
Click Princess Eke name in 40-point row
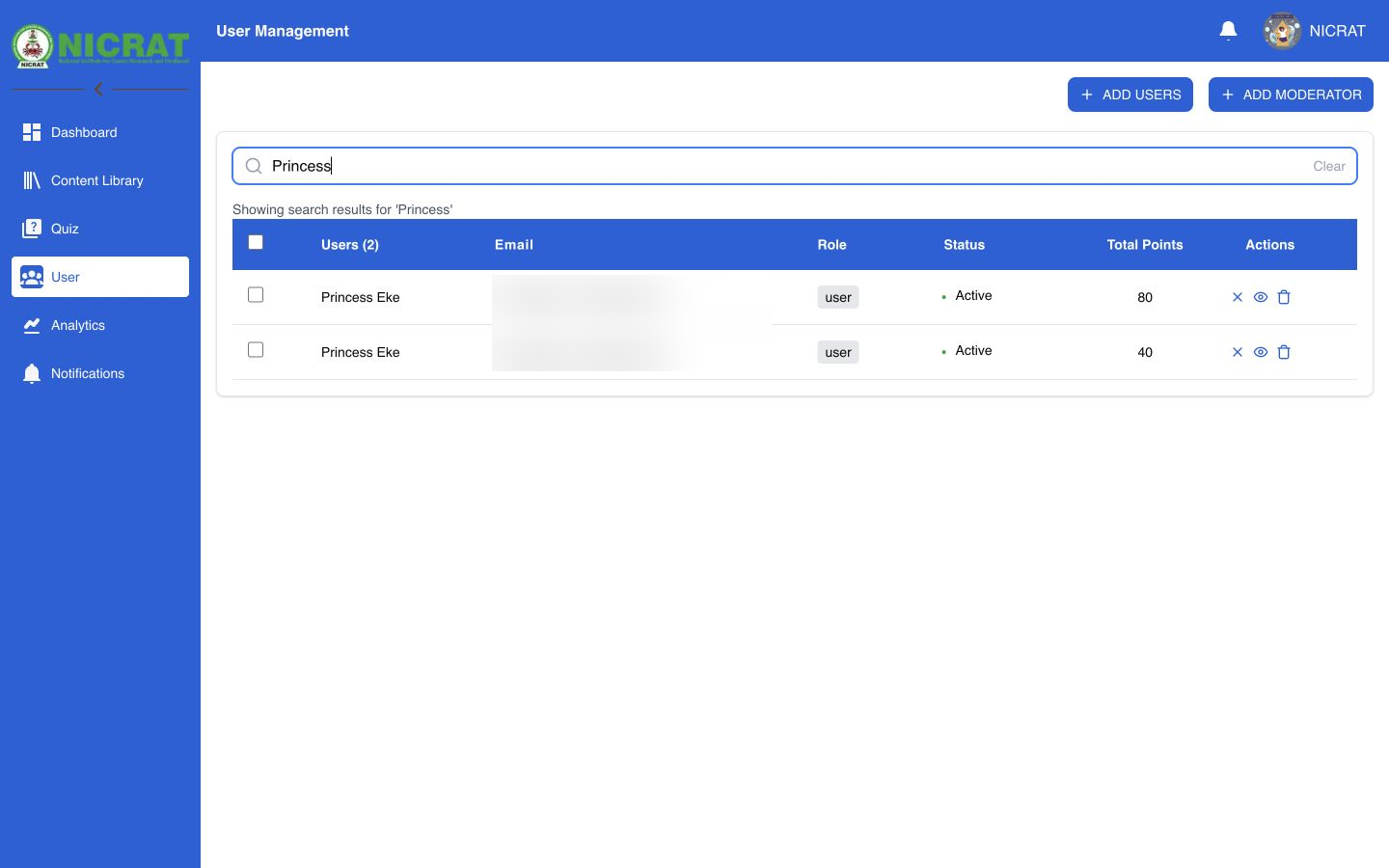click(x=361, y=352)
